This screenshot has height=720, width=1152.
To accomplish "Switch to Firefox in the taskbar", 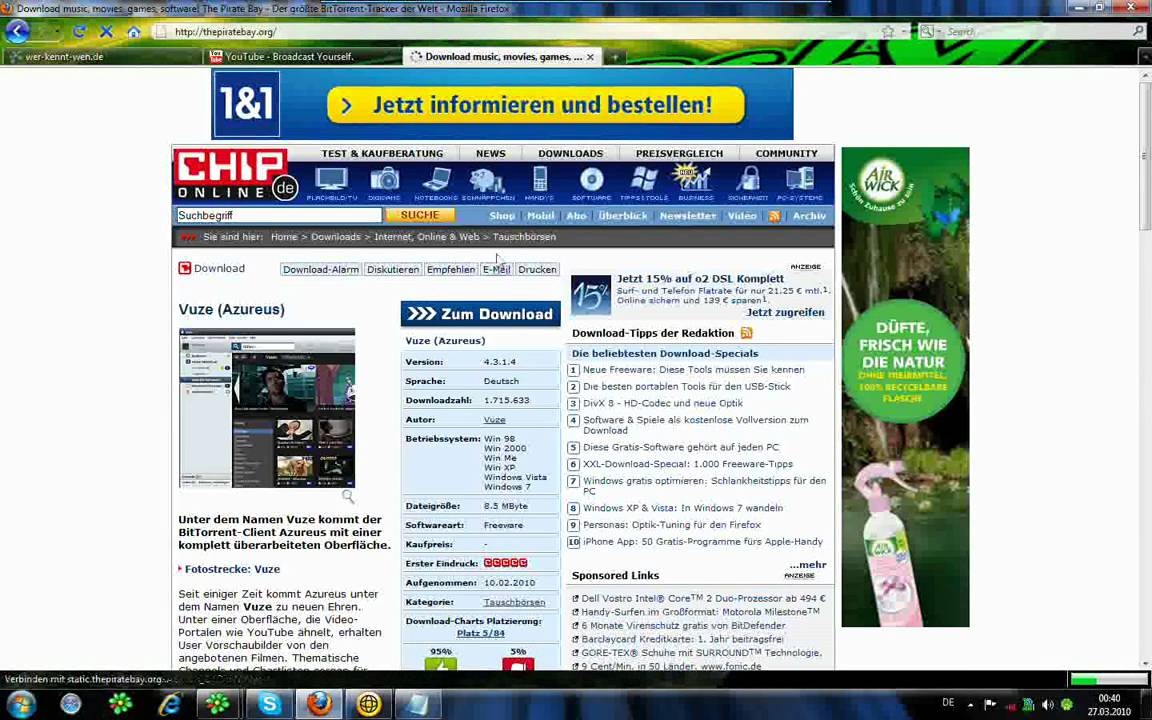I will [319, 704].
